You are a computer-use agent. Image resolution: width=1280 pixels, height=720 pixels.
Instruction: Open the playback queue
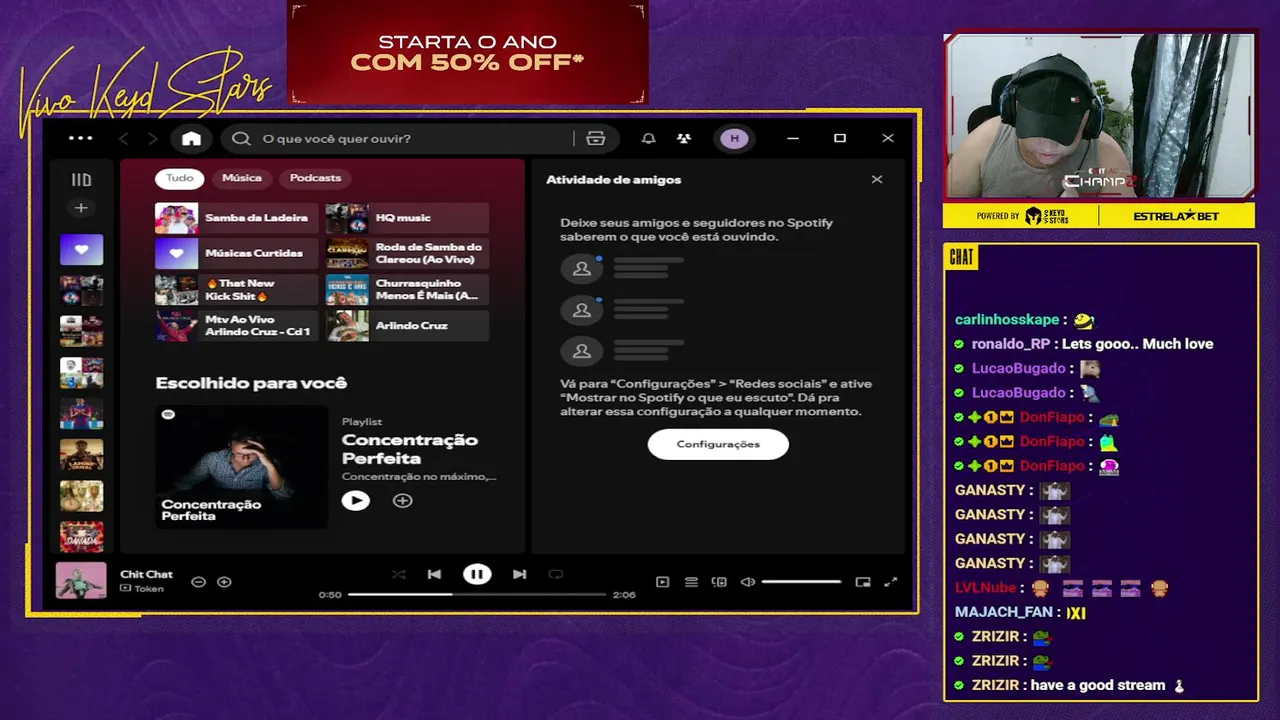point(691,582)
